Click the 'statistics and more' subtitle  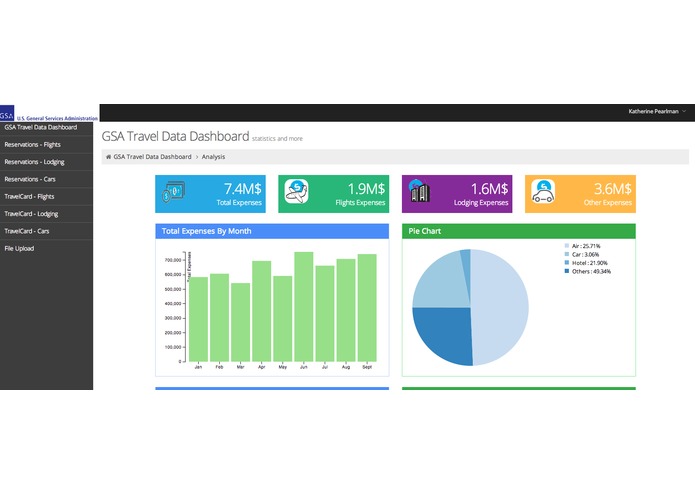[x=277, y=139]
